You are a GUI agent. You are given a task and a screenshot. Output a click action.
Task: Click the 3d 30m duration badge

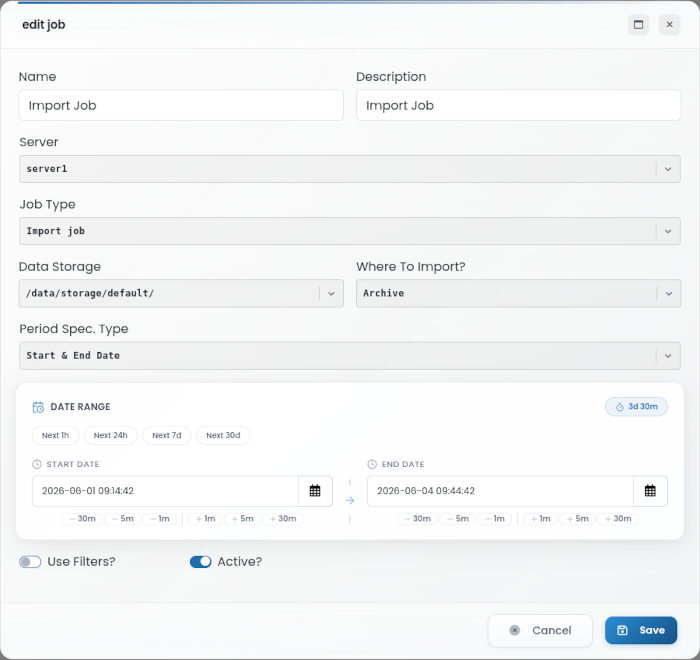click(636, 407)
